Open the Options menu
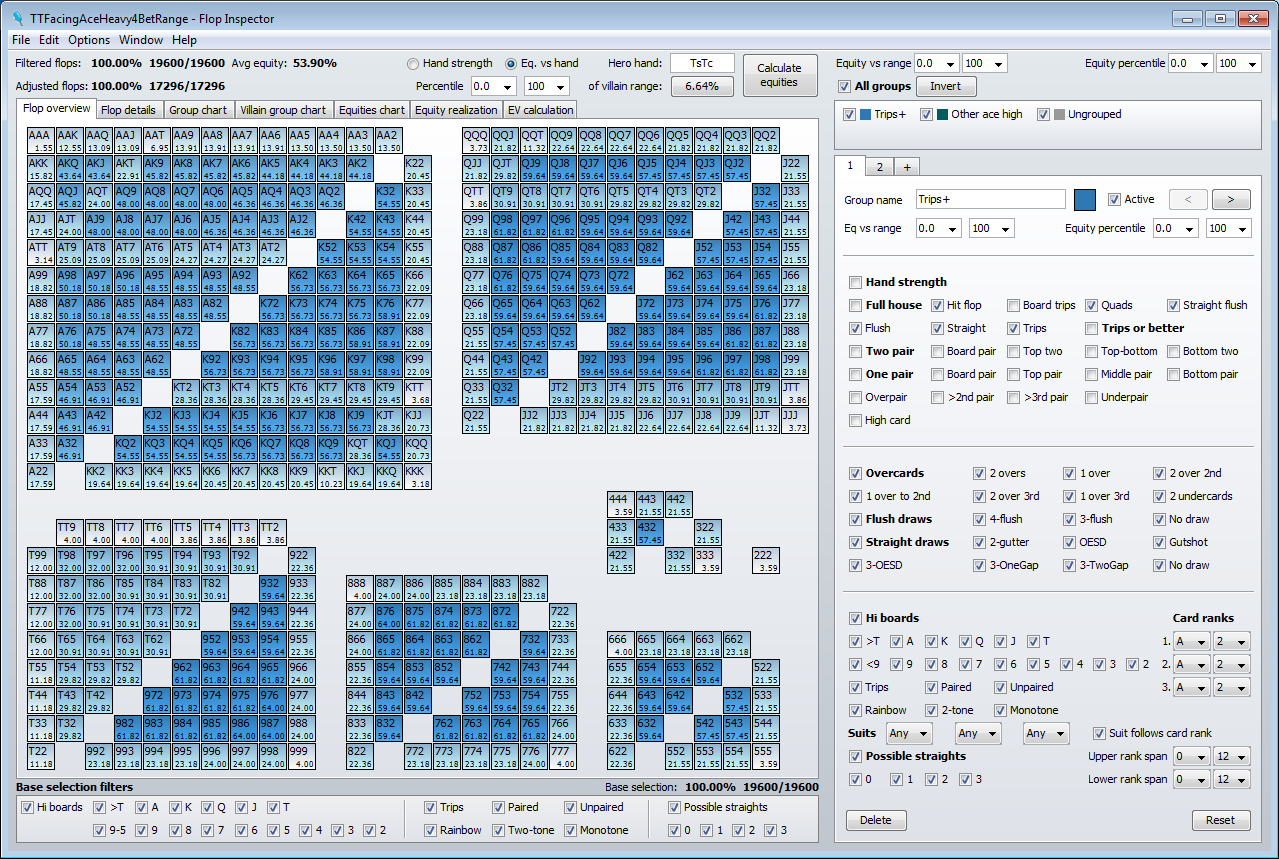Screen dimensions: 1279x859 89,40
